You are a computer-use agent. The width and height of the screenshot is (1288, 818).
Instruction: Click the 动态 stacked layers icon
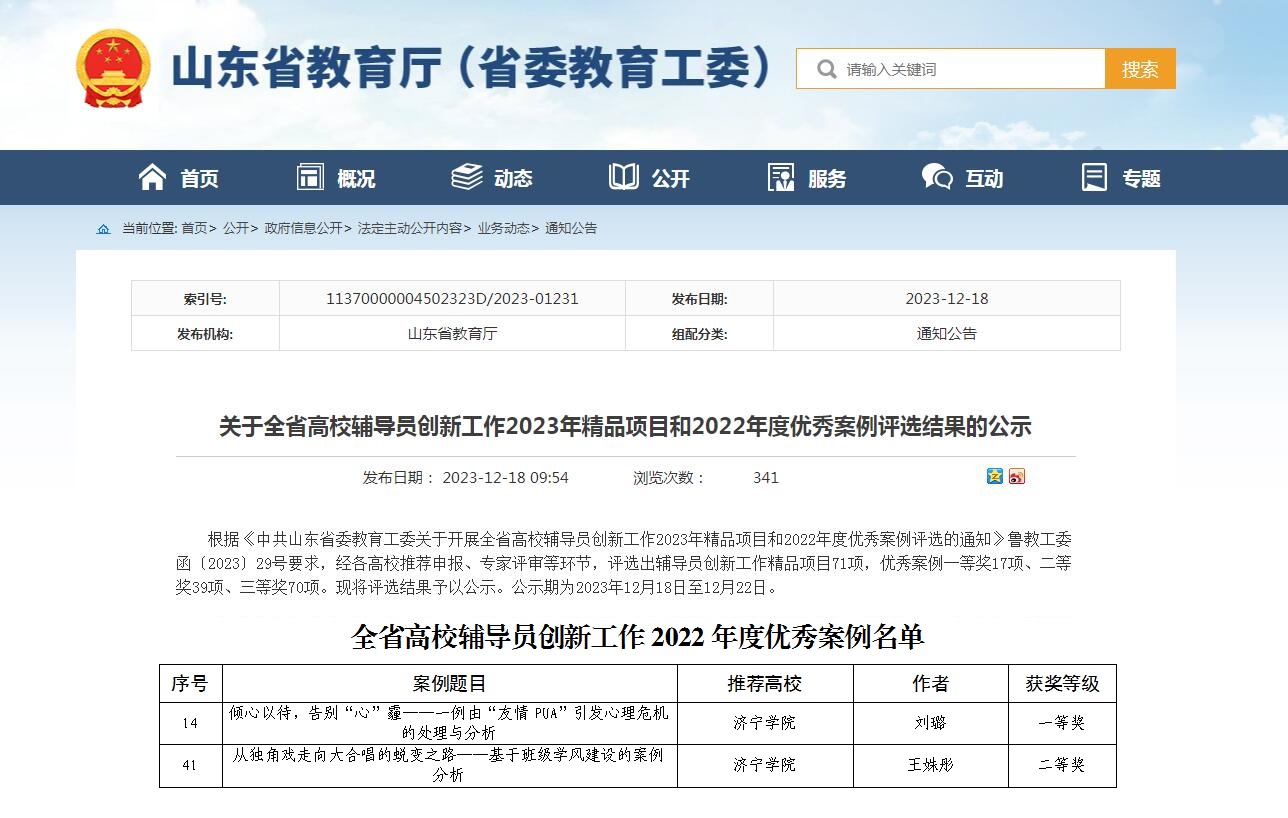[467, 178]
